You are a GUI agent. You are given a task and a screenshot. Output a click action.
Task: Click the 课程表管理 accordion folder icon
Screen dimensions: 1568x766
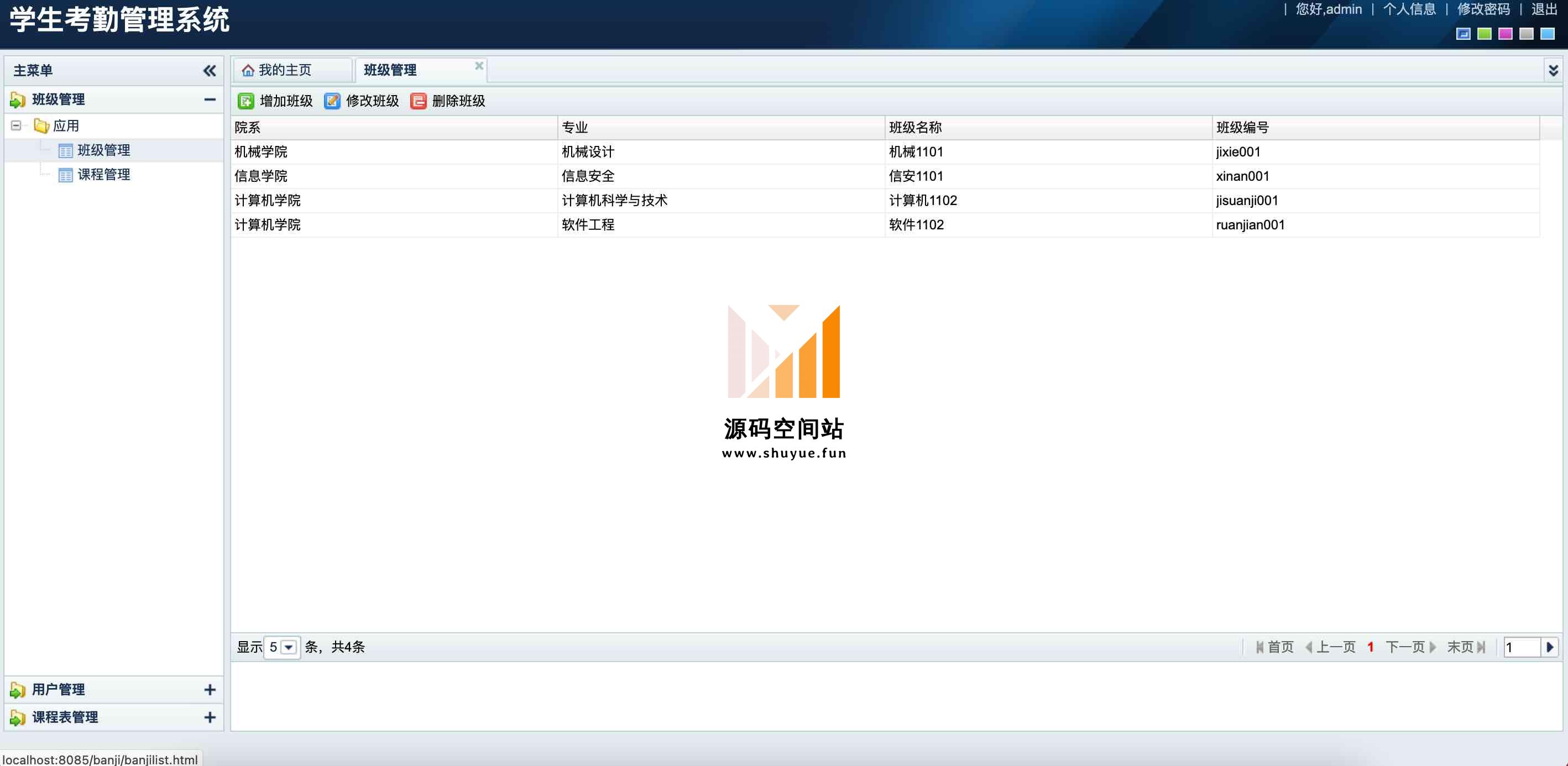coord(18,718)
